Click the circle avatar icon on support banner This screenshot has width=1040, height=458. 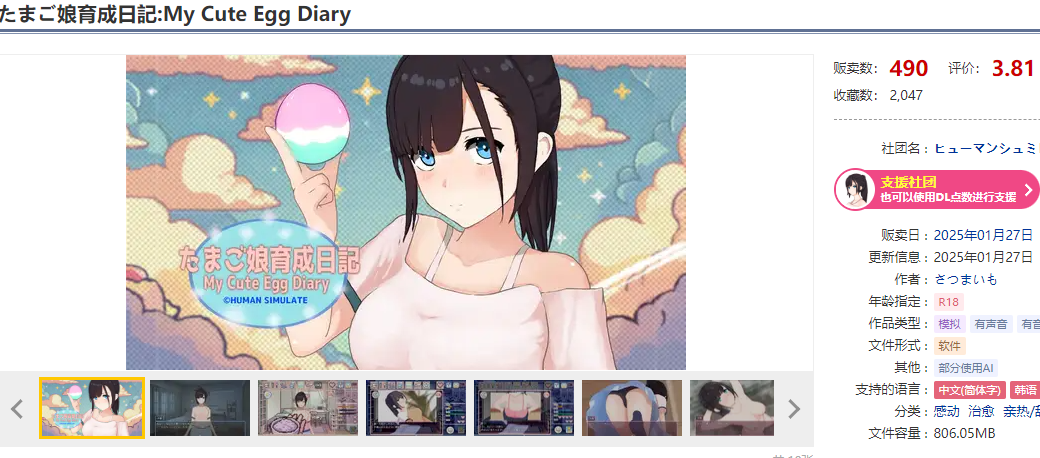[855, 190]
